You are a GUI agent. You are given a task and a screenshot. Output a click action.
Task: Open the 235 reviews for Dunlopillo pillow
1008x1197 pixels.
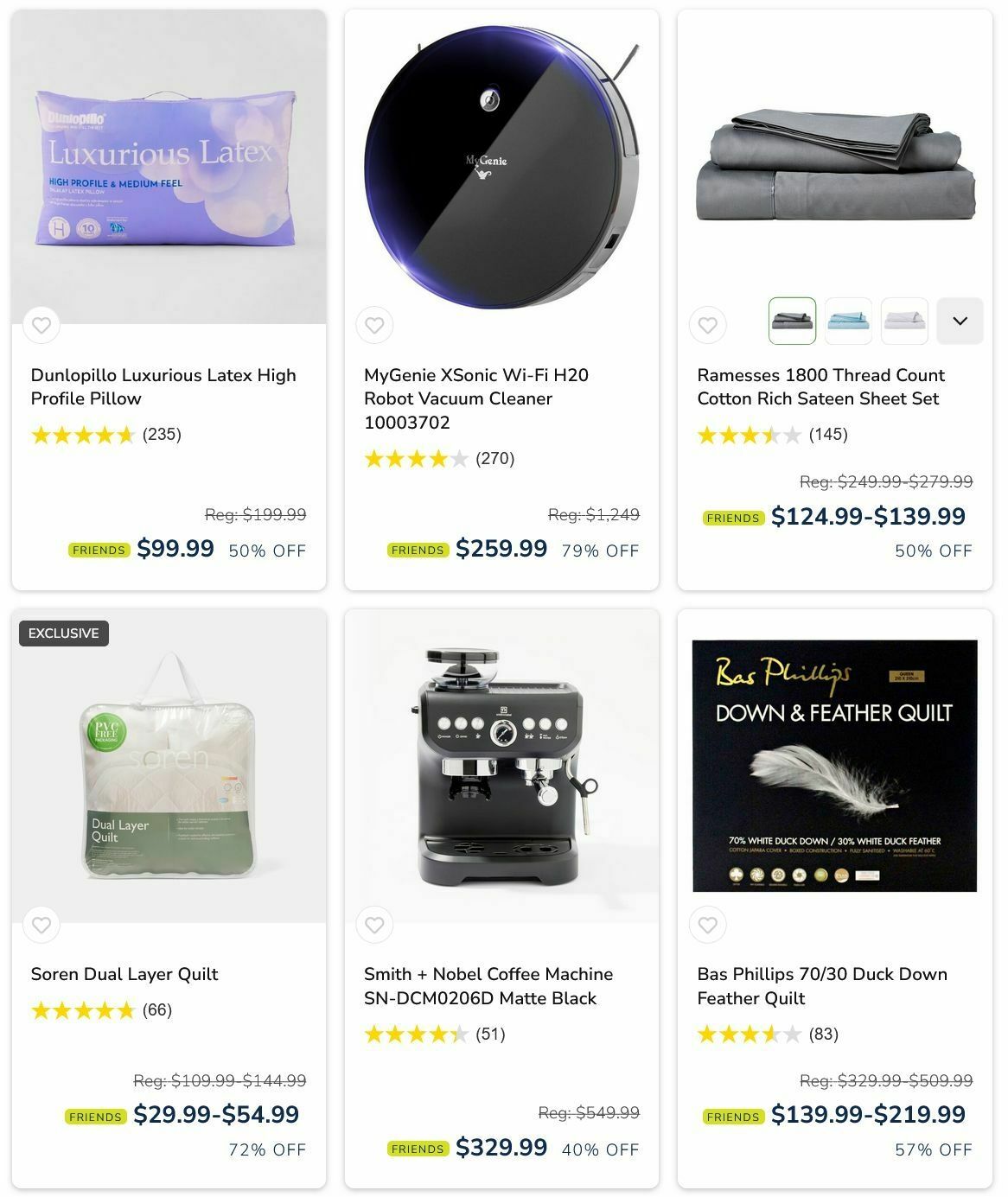(x=162, y=434)
